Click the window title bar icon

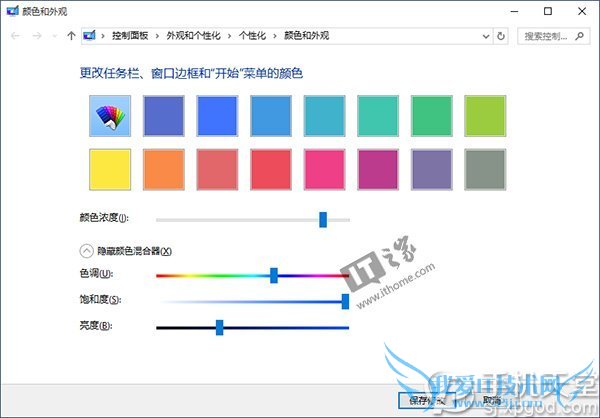click(13, 11)
